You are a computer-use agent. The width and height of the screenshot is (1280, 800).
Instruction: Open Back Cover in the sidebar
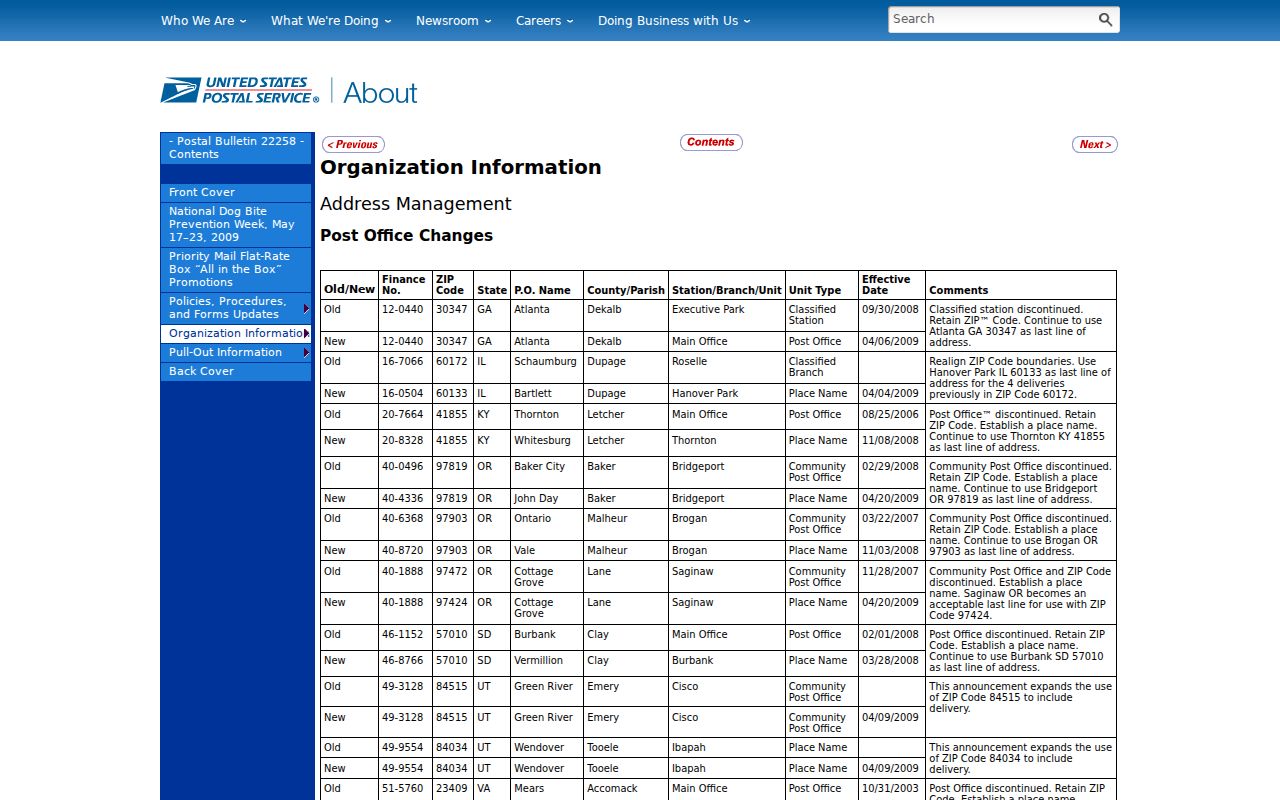pyautogui.click(x=236, y=371)
